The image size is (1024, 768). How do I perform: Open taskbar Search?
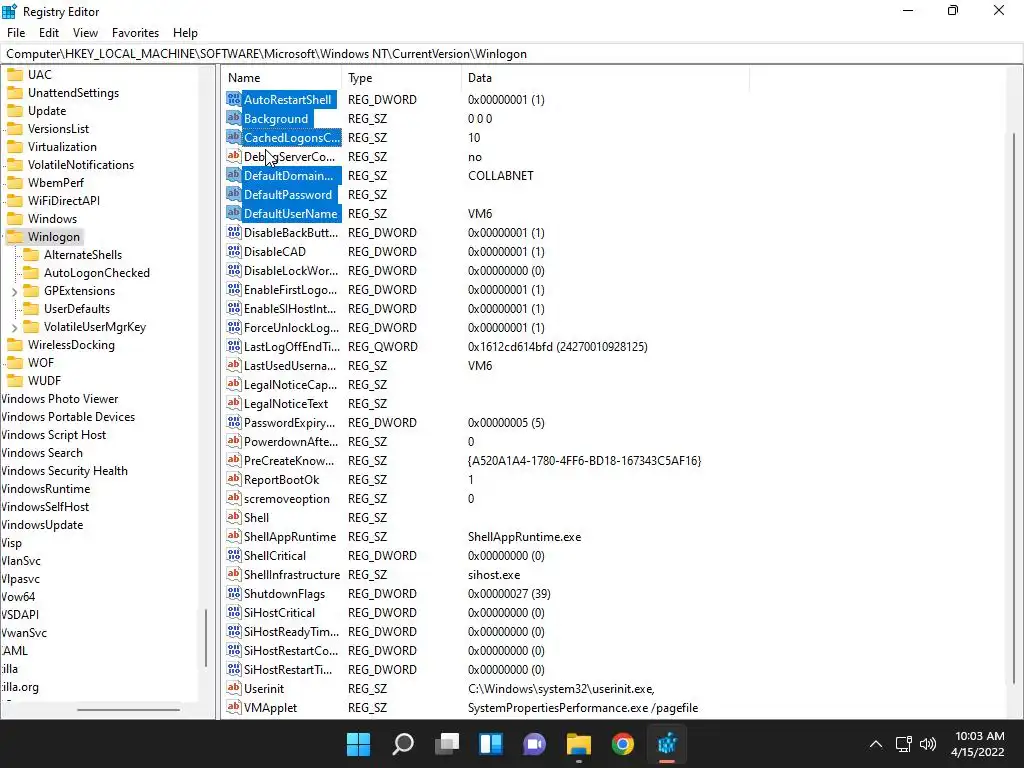tap(402, 744)
